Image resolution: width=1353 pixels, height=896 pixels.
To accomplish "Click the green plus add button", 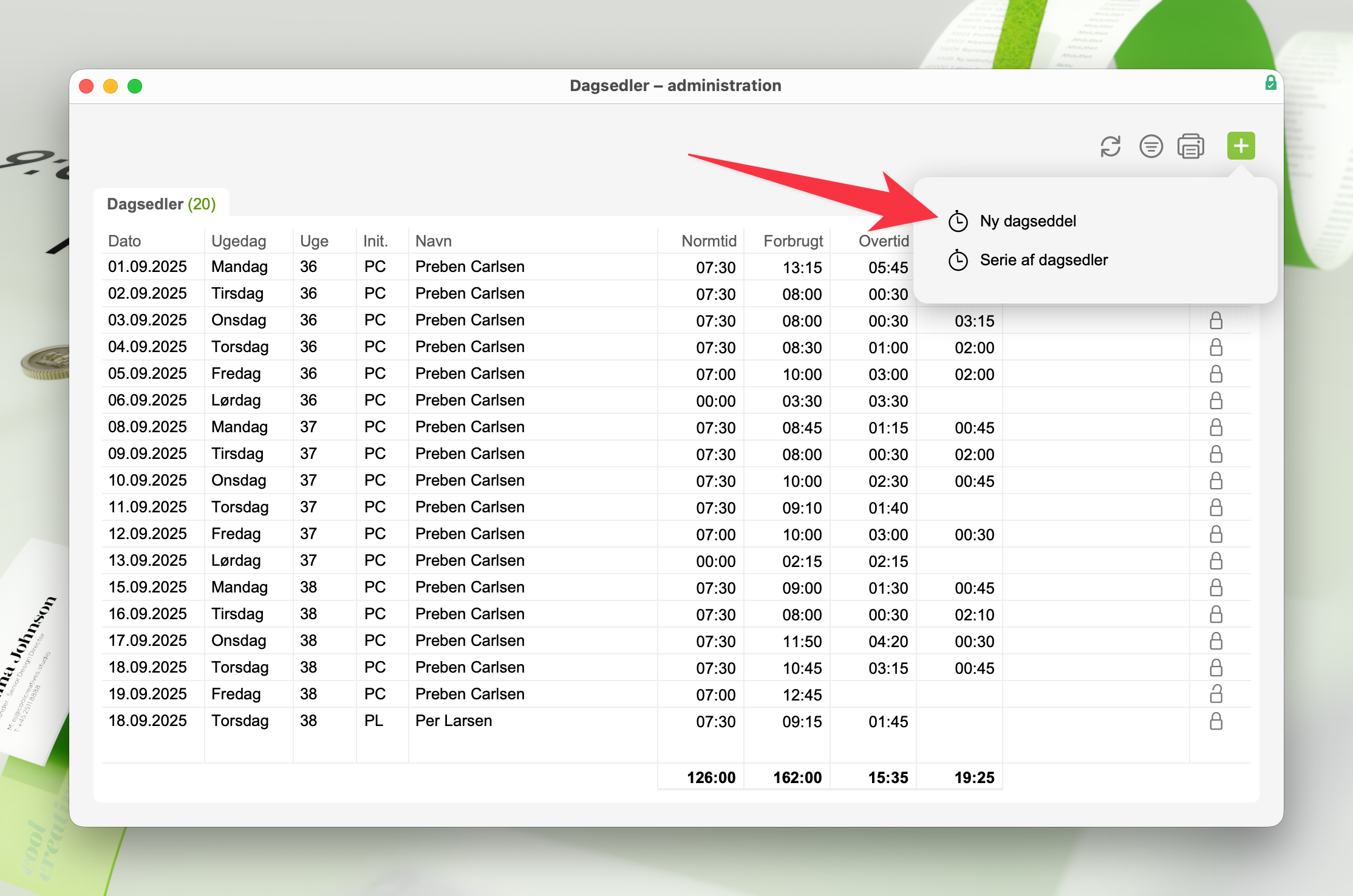I will coord(1241,146).
